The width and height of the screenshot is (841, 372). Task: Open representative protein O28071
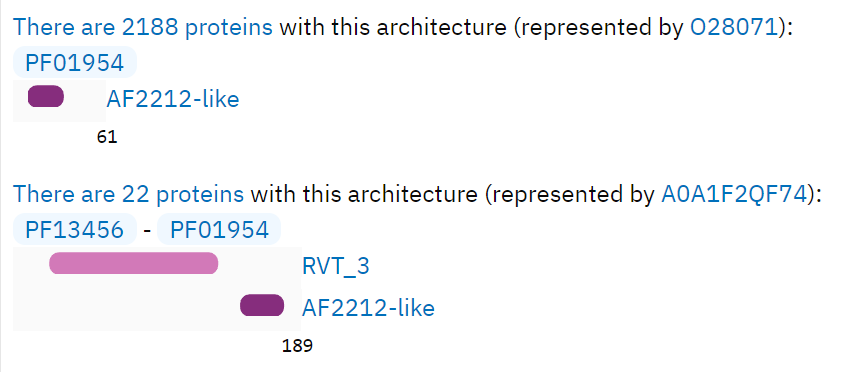click(734, 27)
